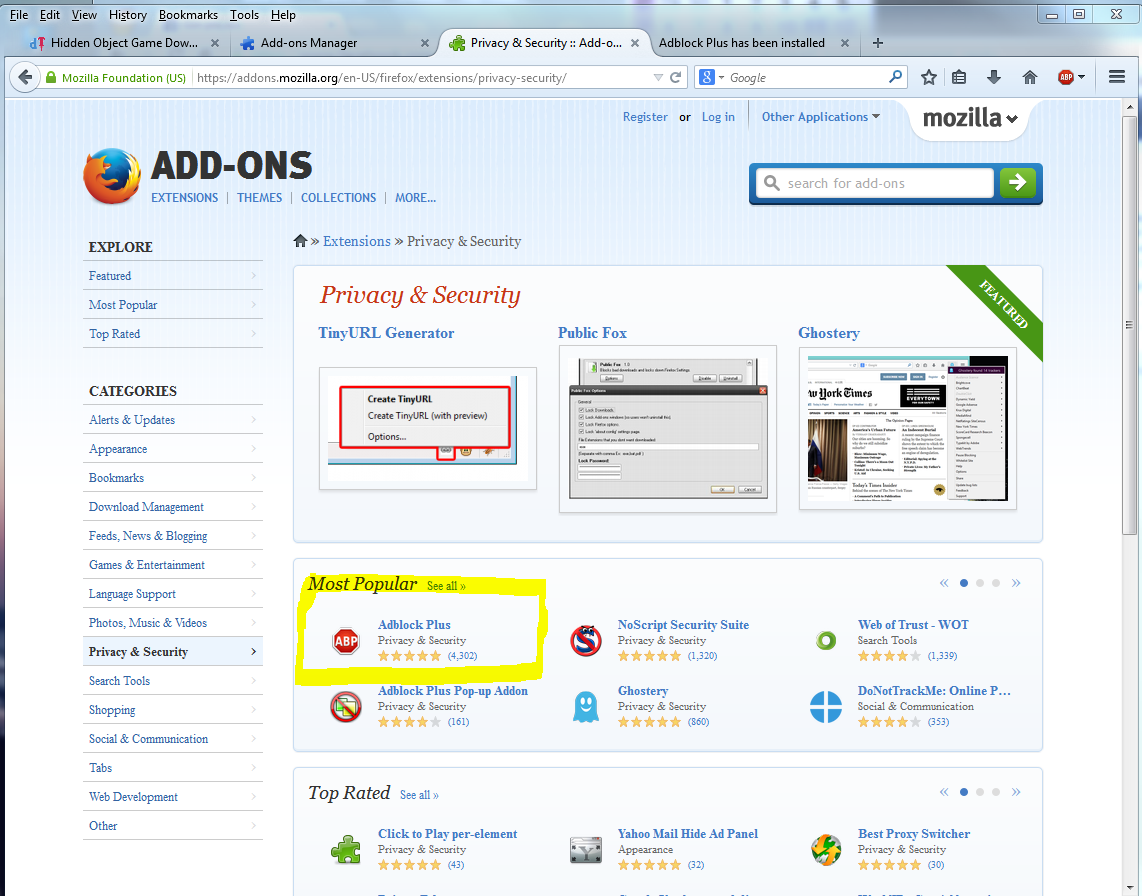Click the DoNotTrackMe blue crosshair icon

(826, 707)
